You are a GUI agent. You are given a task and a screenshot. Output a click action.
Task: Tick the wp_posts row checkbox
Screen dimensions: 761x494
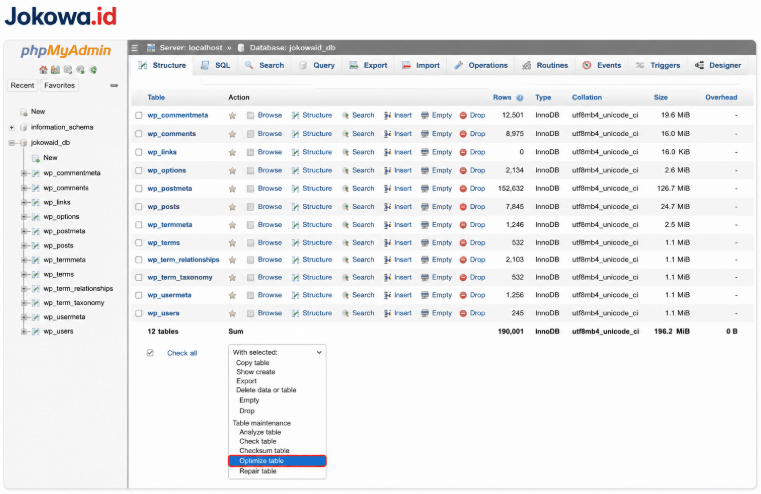[x=139, y=207]
